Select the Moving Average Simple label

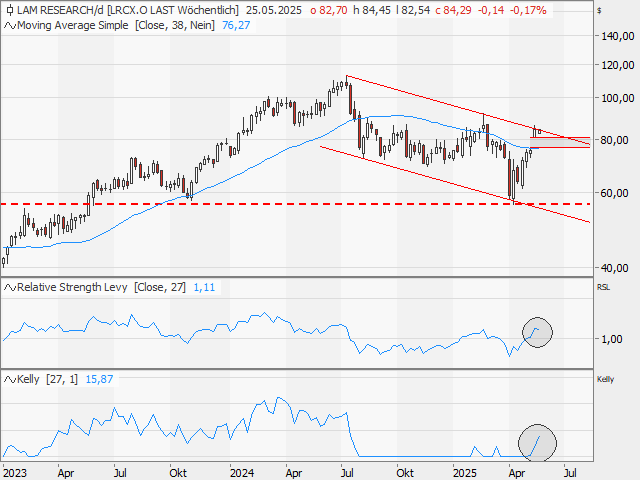[73, 25]
